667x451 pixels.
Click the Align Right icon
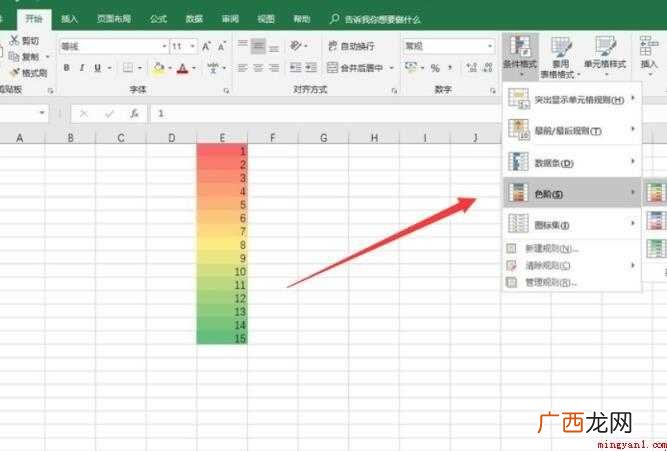(x=274, y=68)
